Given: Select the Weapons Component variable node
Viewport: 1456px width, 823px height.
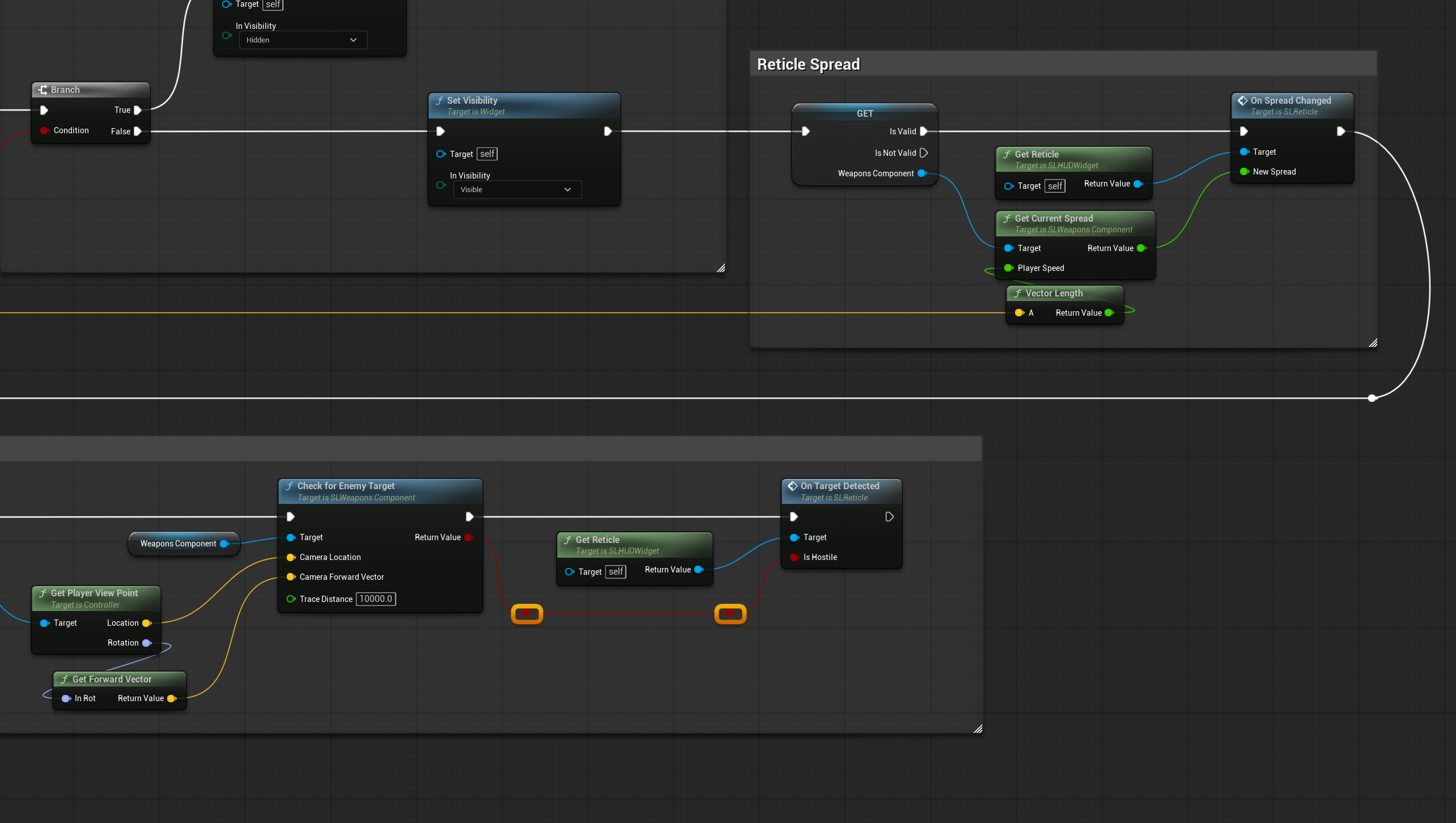Looking at the screenshot, I should click(x=184, y=544).
